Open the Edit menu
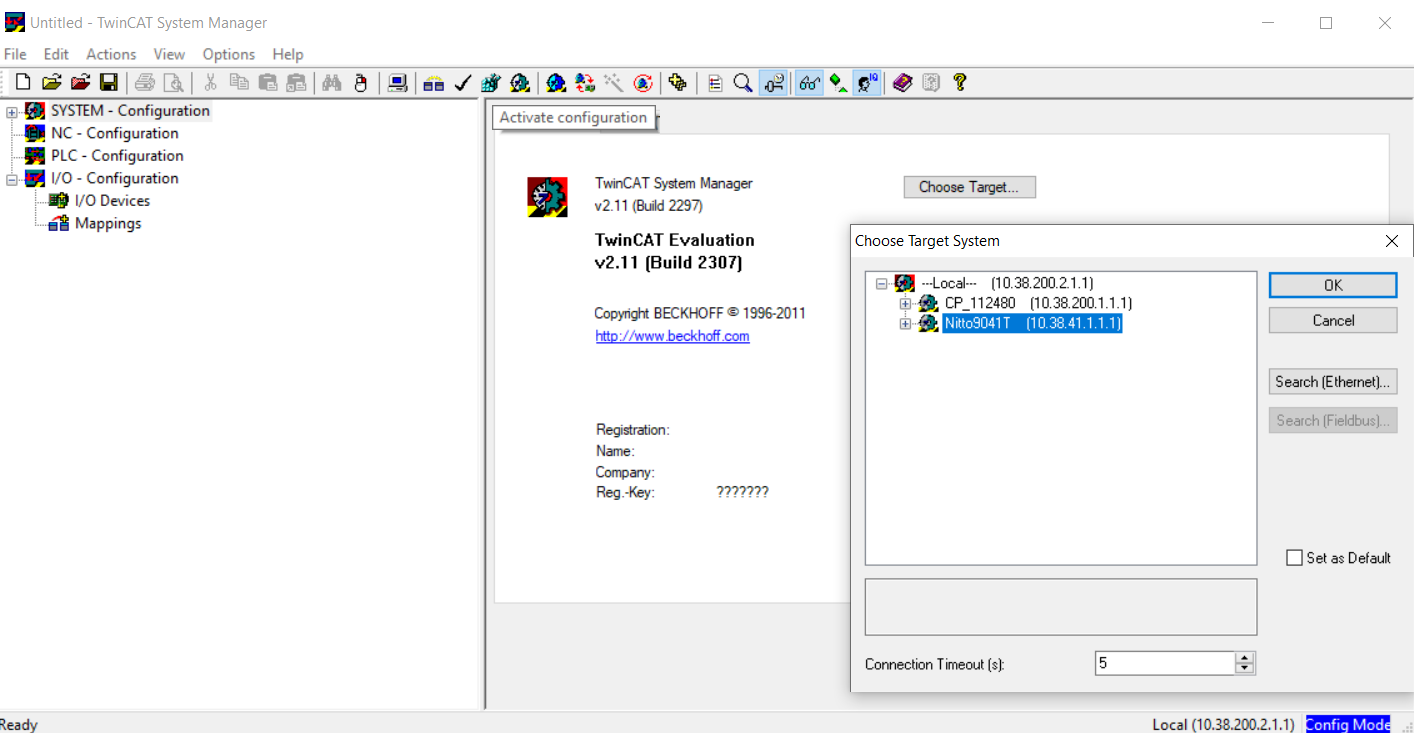 pos(56,54)
